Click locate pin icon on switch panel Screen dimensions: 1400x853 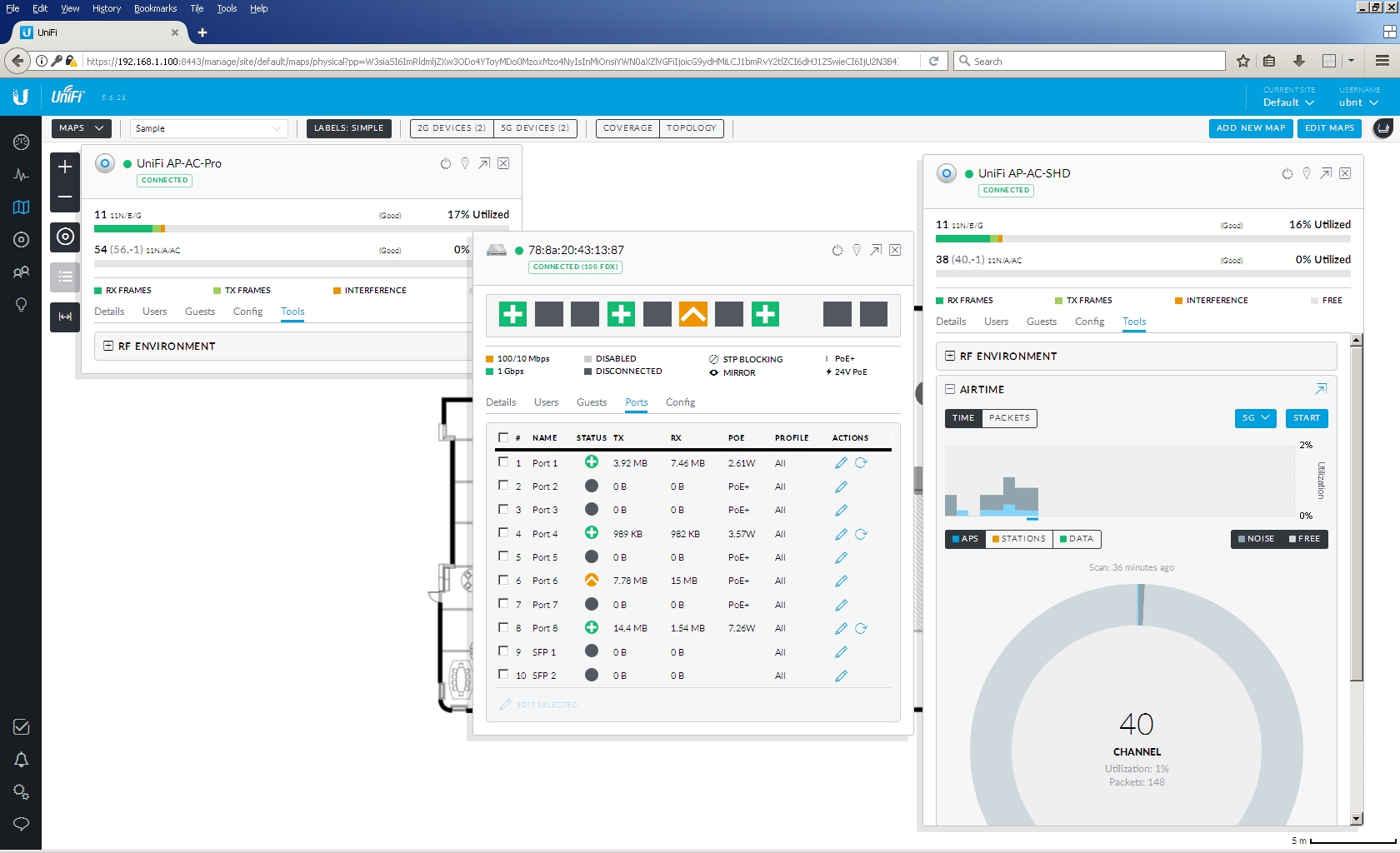856,250
